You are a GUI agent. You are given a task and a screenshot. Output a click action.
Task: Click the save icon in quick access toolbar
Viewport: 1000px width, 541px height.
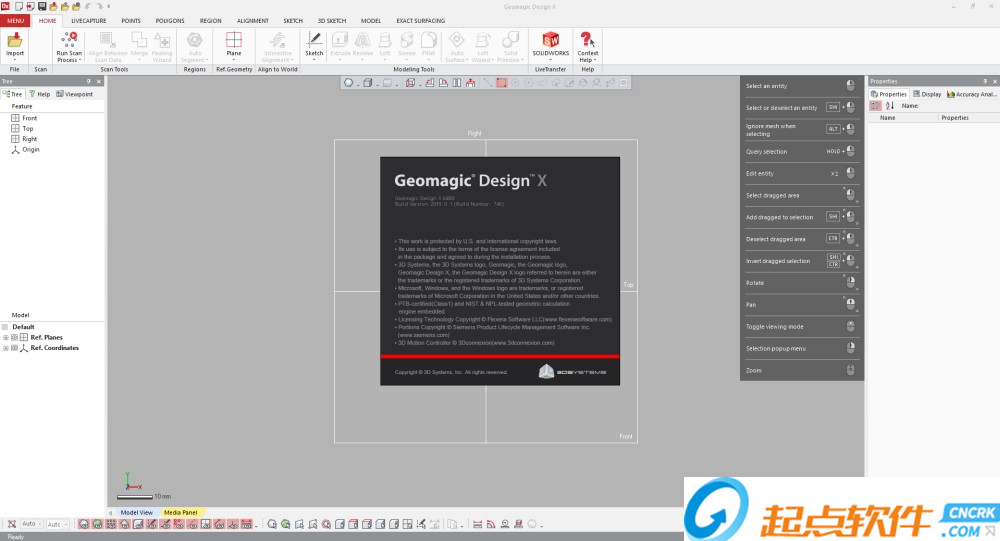point(42,6)
